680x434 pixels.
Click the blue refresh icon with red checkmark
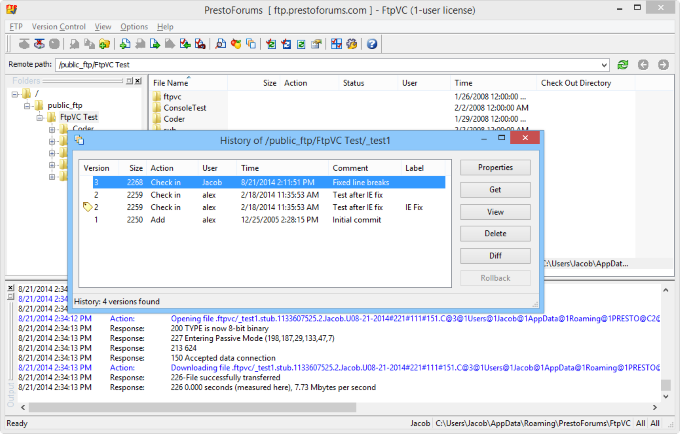(x=286, y=44)
